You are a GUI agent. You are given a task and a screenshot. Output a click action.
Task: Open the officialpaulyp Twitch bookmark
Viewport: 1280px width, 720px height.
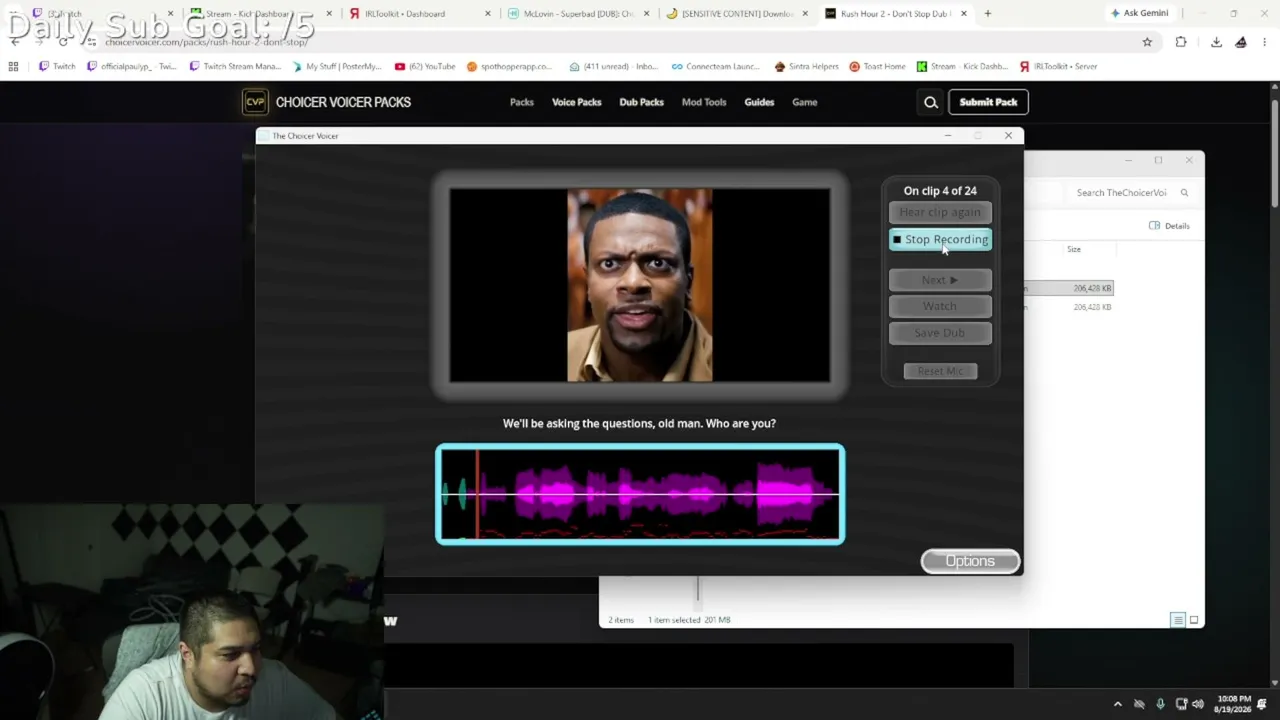click(132, 66)
